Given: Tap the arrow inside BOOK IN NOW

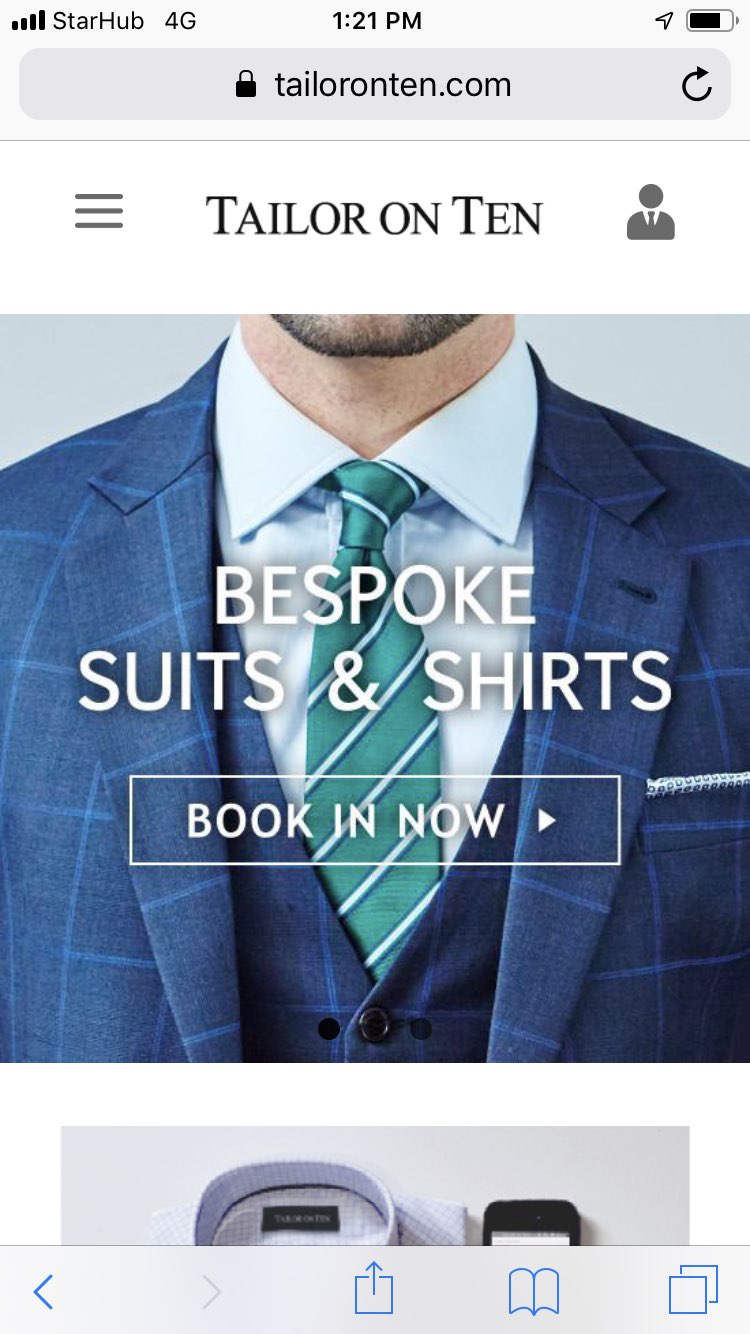Looking at the screenshot, I should [x=546, y=821].
